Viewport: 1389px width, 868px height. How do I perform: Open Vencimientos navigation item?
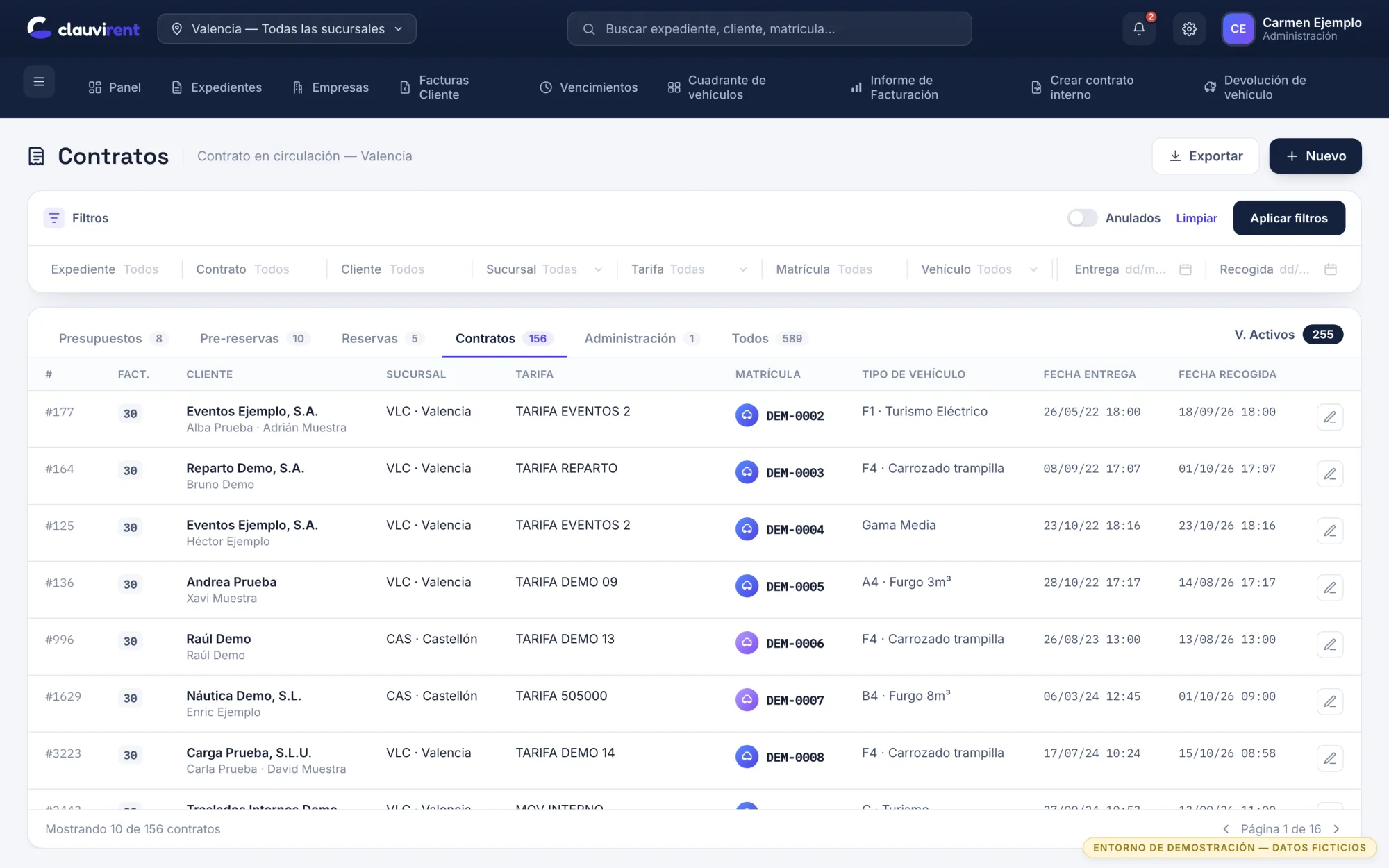(x=589, y=87)
